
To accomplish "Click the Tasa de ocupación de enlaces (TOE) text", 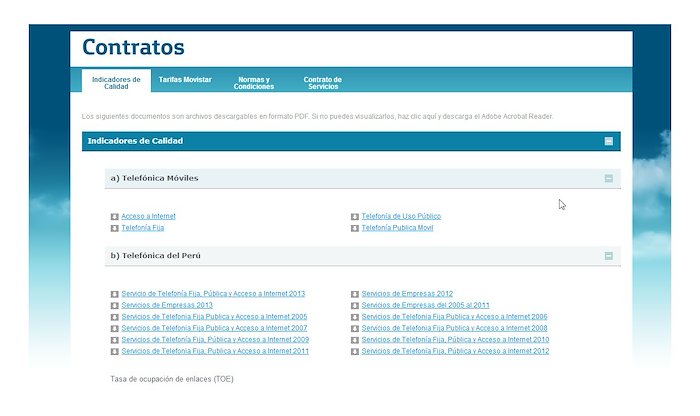I will click(172, 379).
